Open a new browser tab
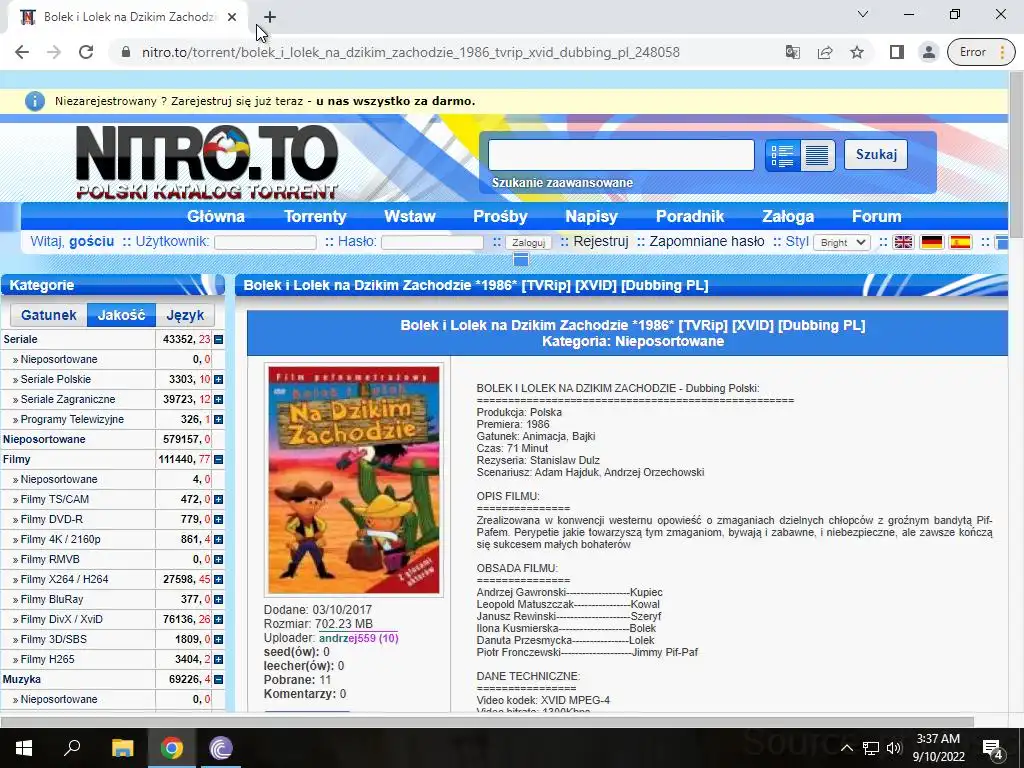 (x=270, y=17)
